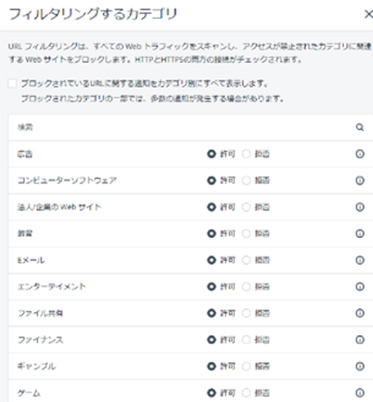Viewport: 373px width, 402px height.
Task: Close the フィルタリングするカテゴリ dialog
Action: [x=368, y=14]
